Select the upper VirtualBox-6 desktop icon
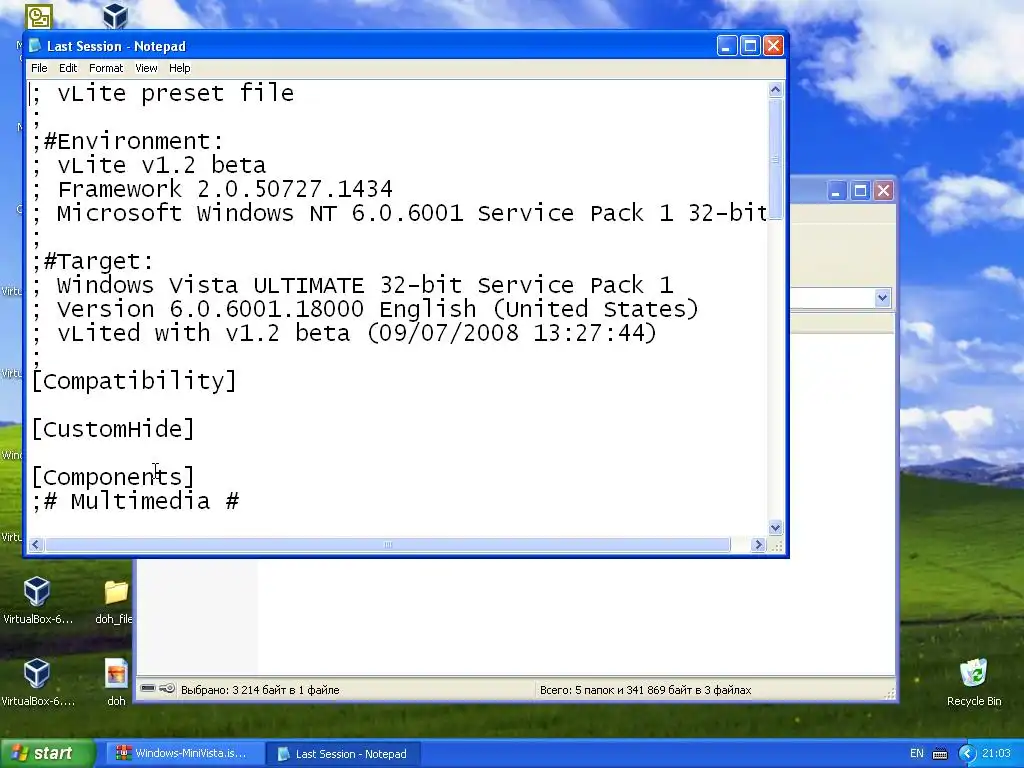The width and height of the screenshot is (1024, 768). [37, 601]
